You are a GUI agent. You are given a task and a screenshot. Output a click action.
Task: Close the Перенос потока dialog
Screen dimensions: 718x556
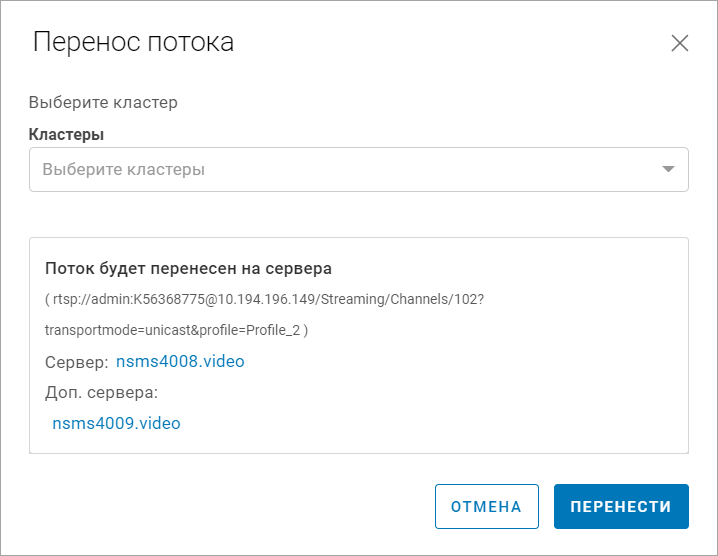click(x=680, y=43)
